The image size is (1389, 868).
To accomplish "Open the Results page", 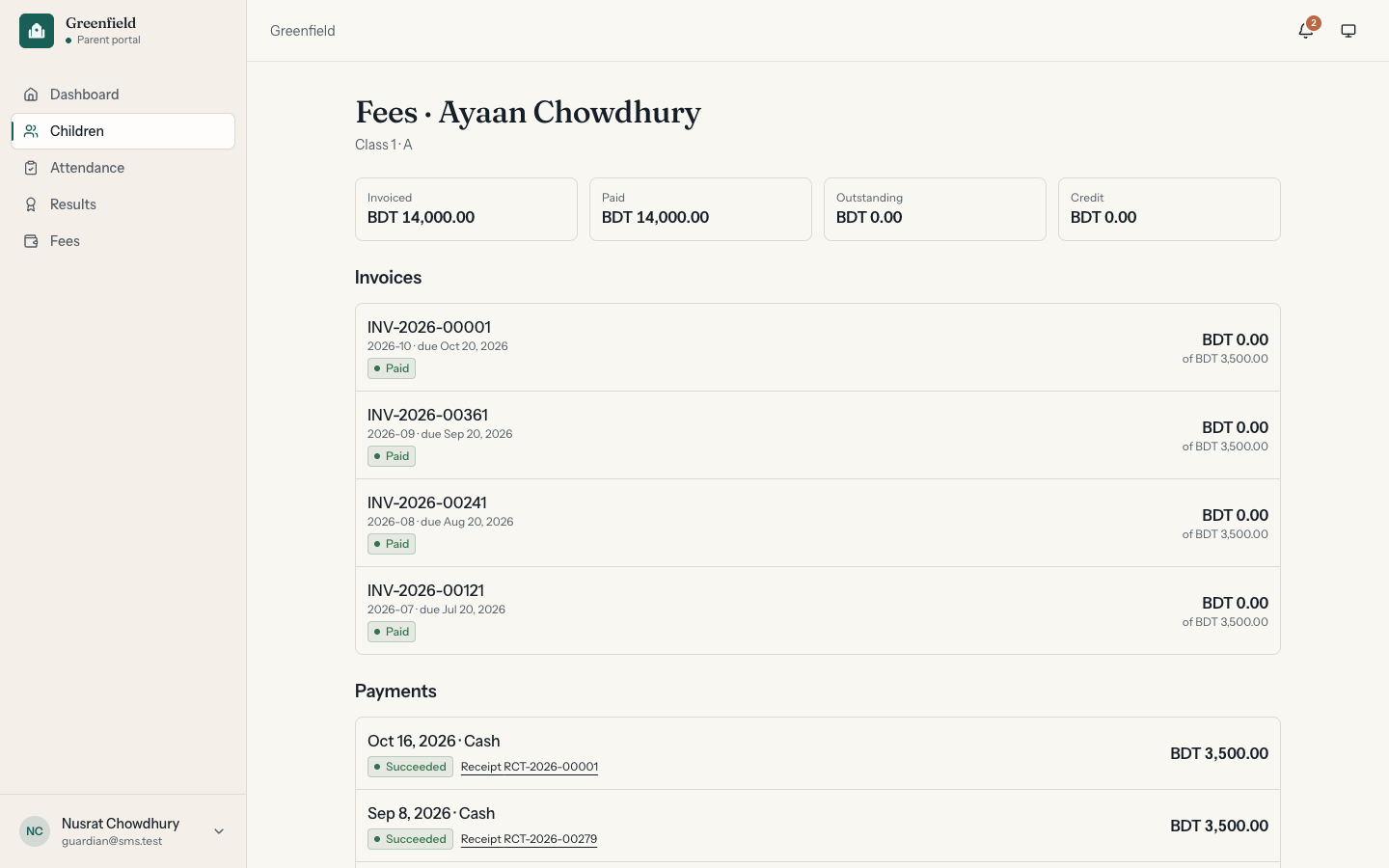I will 123,204.
